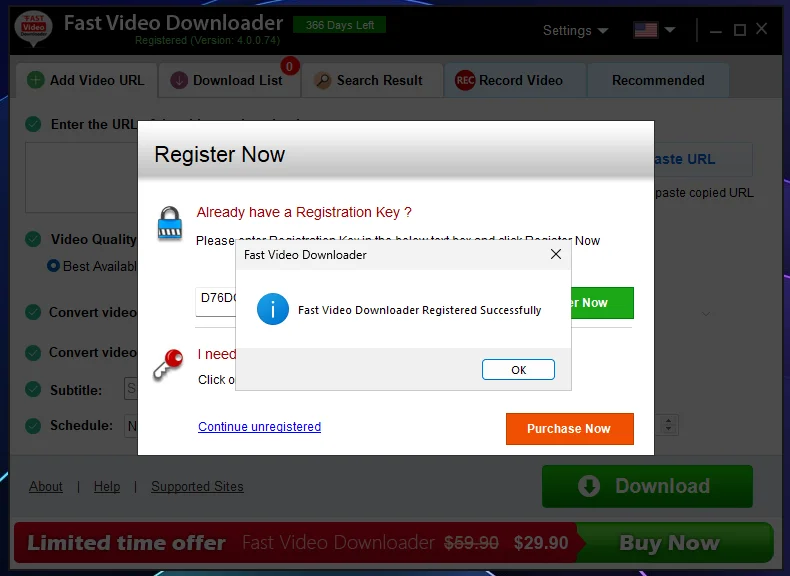Click the video URL text area

81,177
